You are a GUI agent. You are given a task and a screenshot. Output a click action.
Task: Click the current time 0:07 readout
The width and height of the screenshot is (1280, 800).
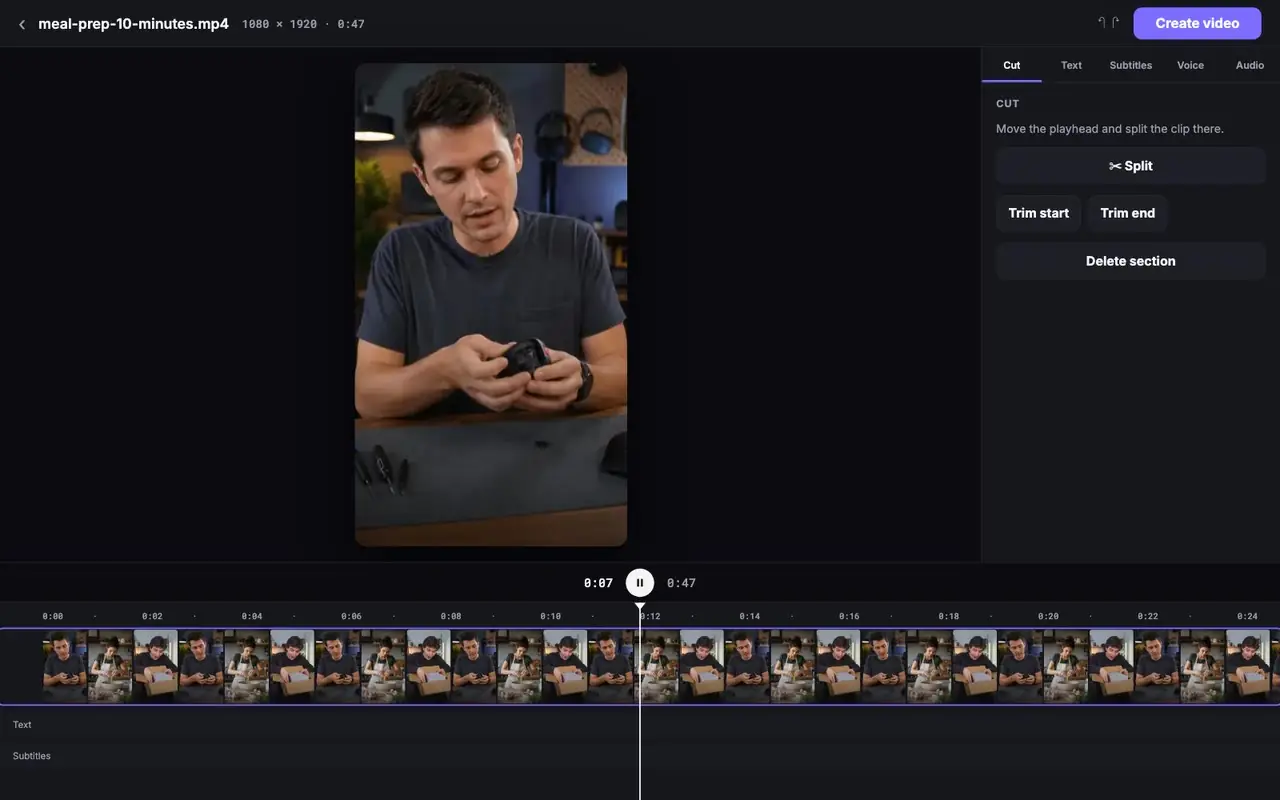tap(598, 583)
